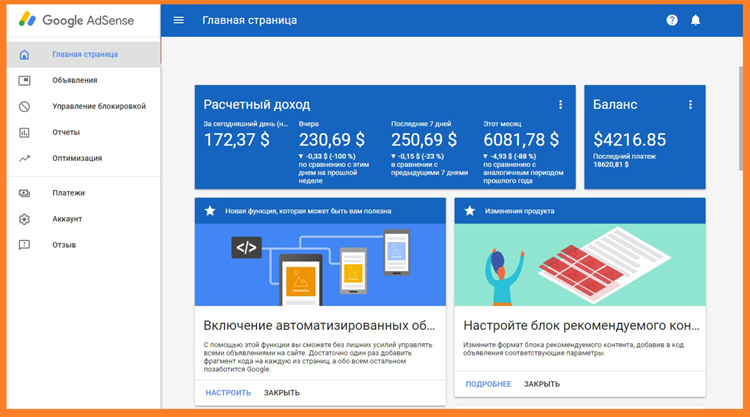
Task: Click the Последний платеж 18620,81 $ text
Action: [x=624, y=160]
